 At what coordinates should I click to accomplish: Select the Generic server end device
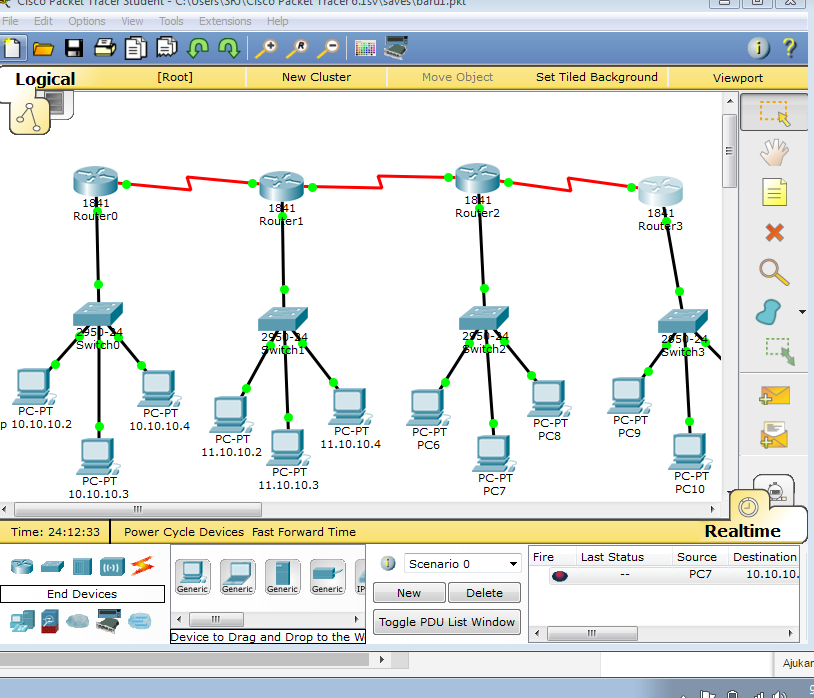pos(282,576)
